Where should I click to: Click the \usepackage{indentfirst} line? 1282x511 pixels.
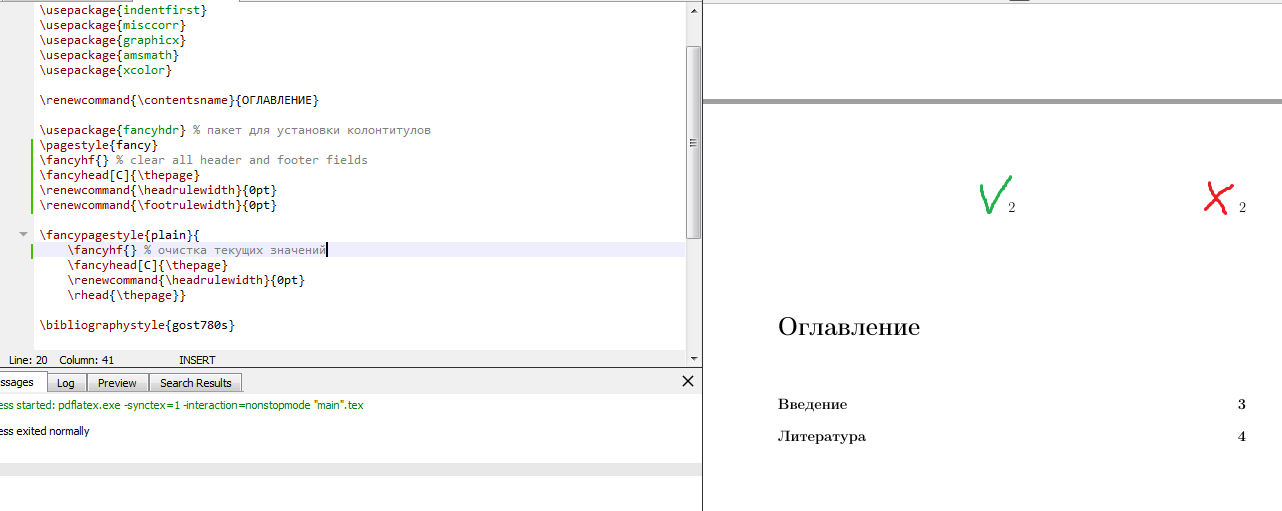pyautogui.click(x=124, y=10)
